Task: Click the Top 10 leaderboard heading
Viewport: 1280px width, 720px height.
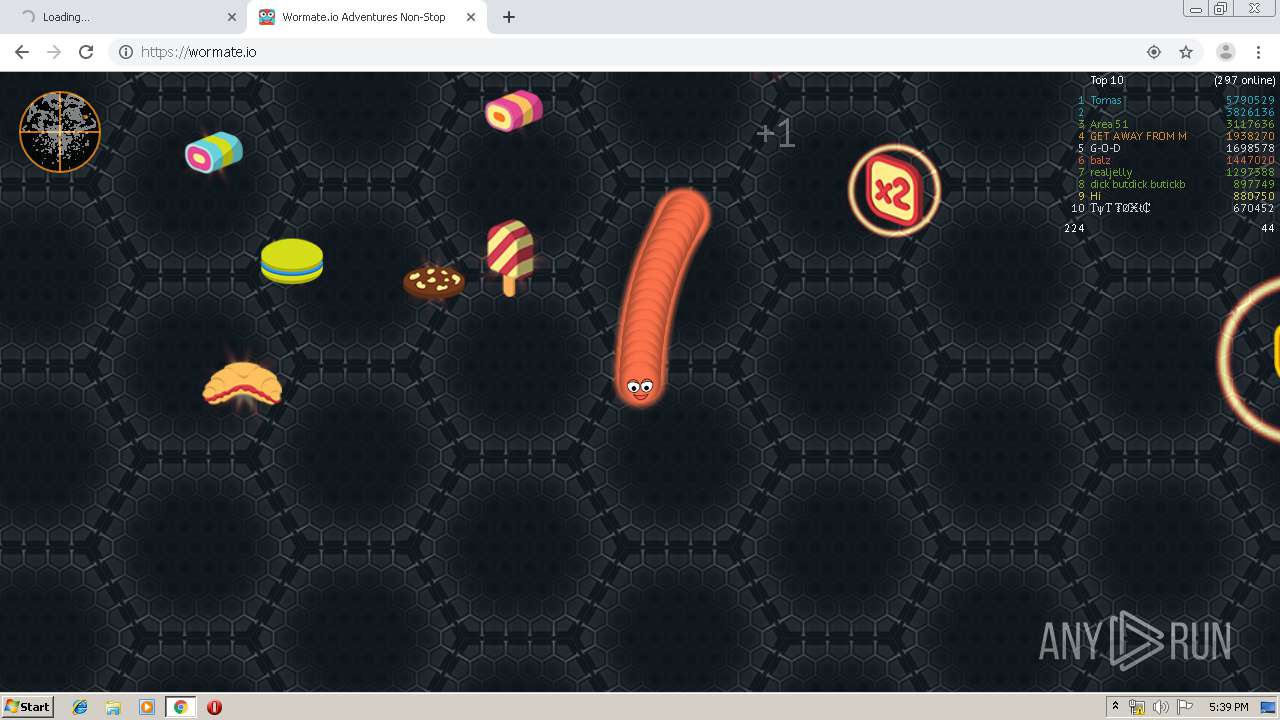Action: click(1107, 80)
